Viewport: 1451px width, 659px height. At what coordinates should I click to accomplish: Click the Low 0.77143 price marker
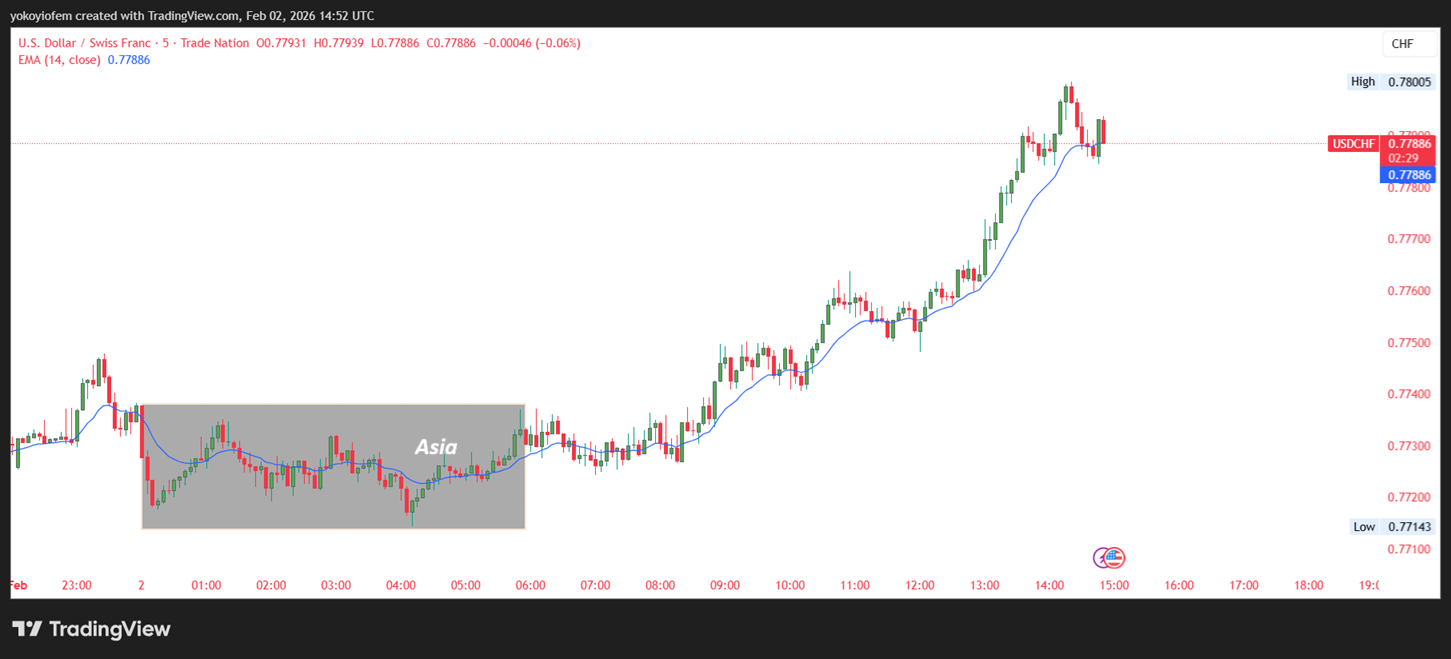[1391, 527]
